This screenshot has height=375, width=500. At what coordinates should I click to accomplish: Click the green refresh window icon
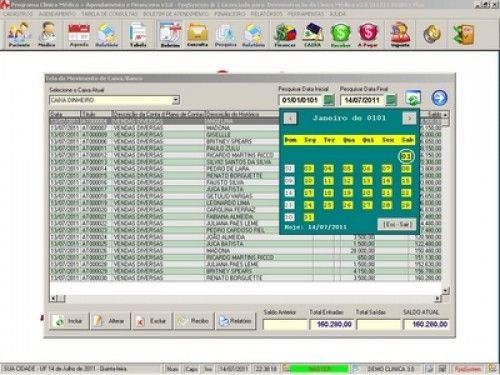[x=413, y=98]
